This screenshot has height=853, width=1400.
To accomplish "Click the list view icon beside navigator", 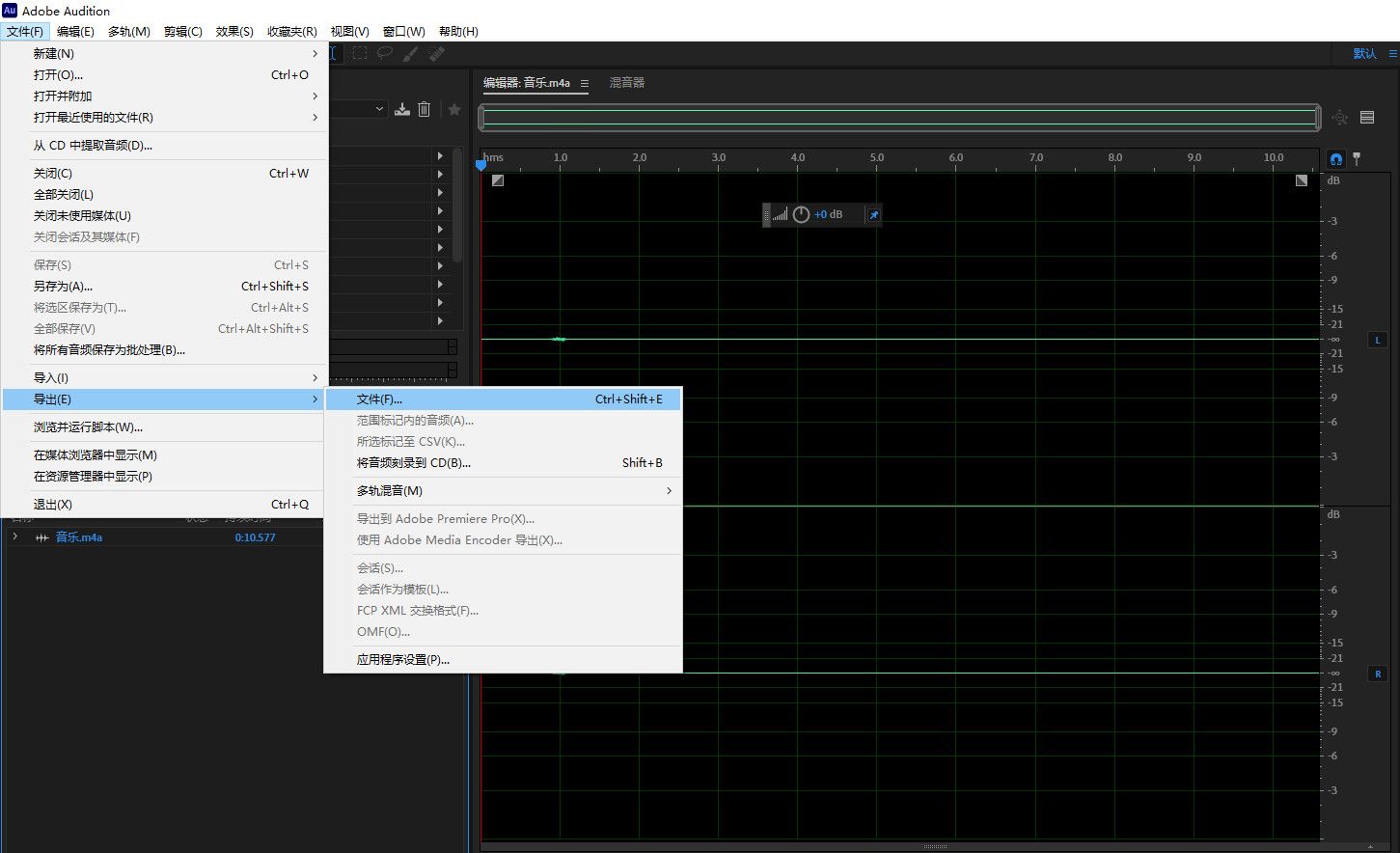I will (x=1367, y=118).
